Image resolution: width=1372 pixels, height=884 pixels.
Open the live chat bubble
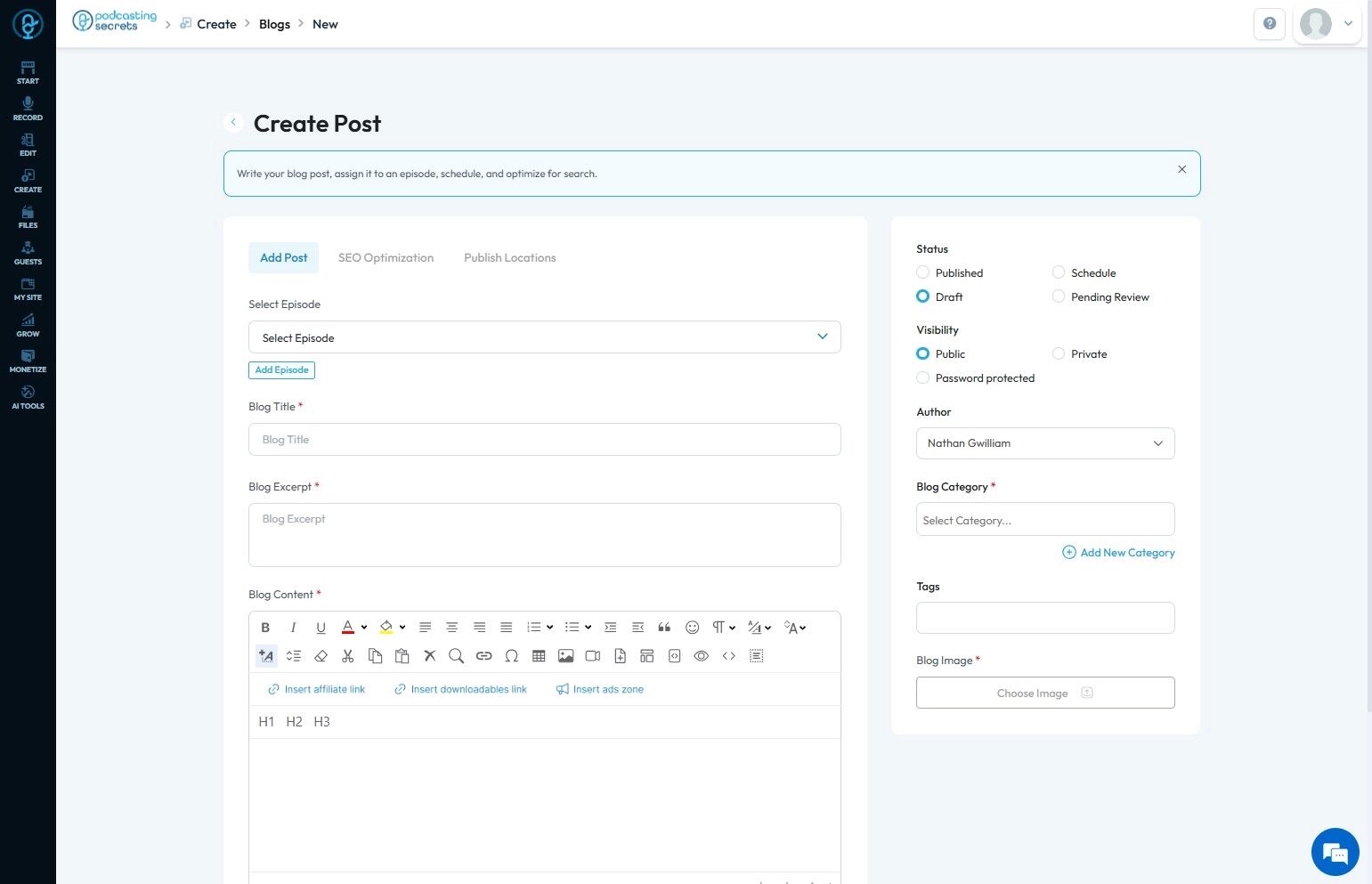[x=1335, y=852]
